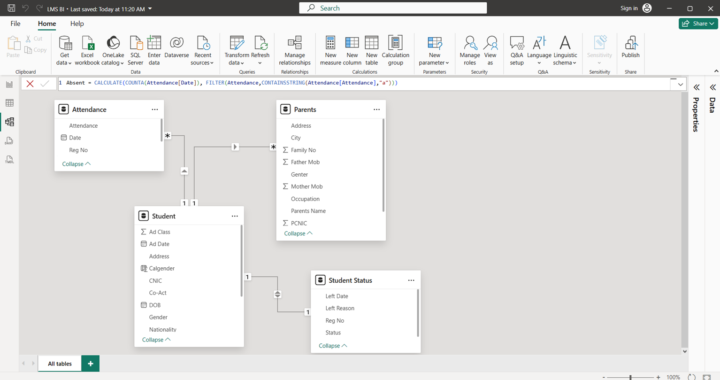Select the Ad Date field in Student
720x380 pixels.
159,244
